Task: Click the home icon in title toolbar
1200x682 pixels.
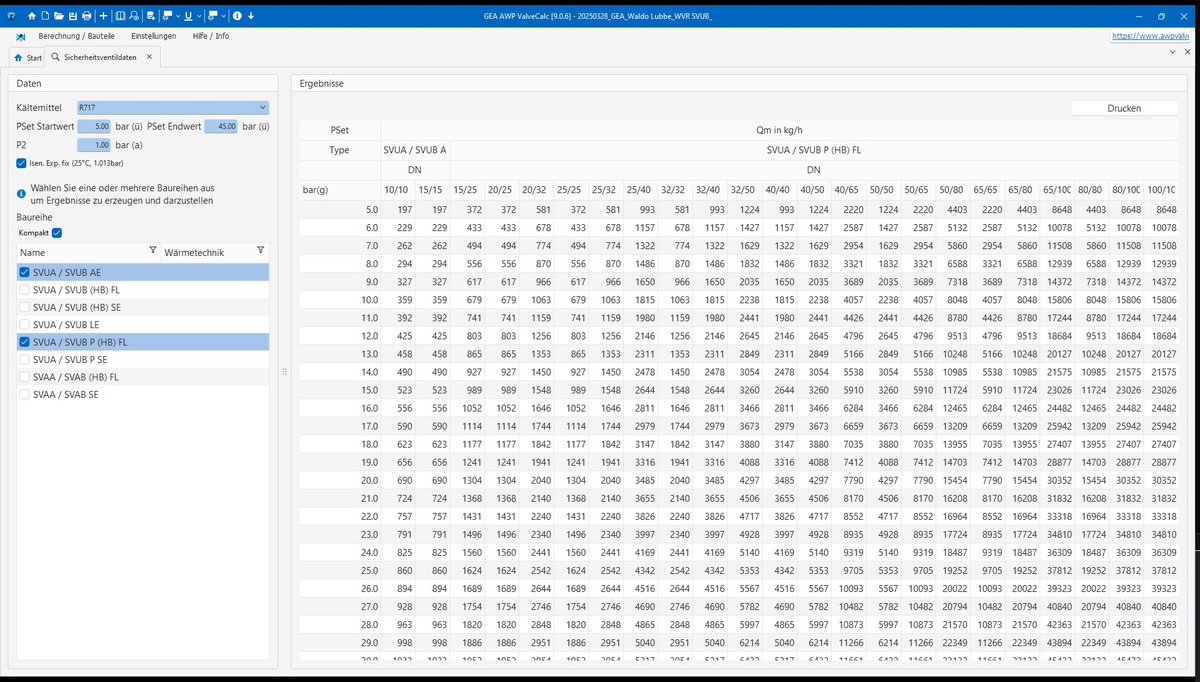Action: pos(32,16)
